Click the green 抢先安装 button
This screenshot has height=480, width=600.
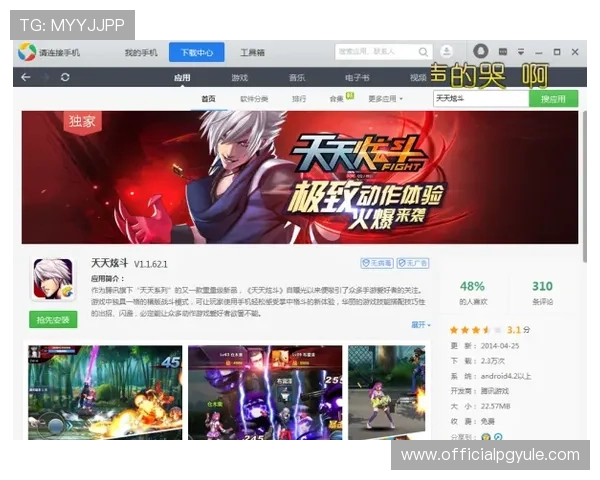[x=53, y=320]
